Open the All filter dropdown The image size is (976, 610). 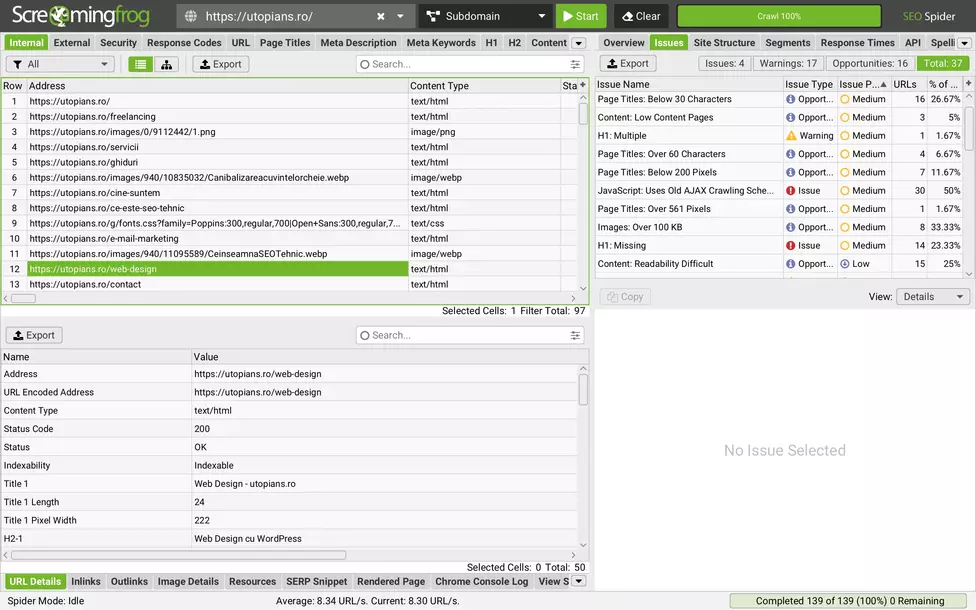pos(60,64)
